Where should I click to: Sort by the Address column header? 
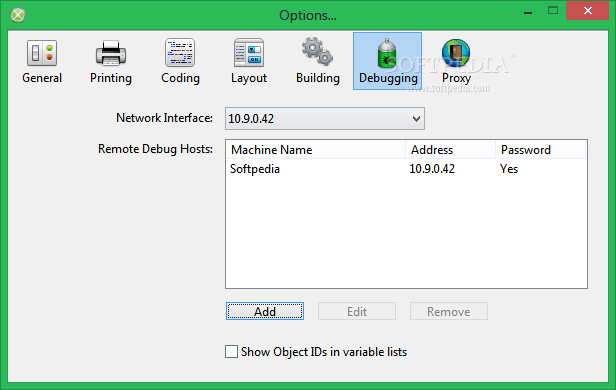click(x=450, y=150)
